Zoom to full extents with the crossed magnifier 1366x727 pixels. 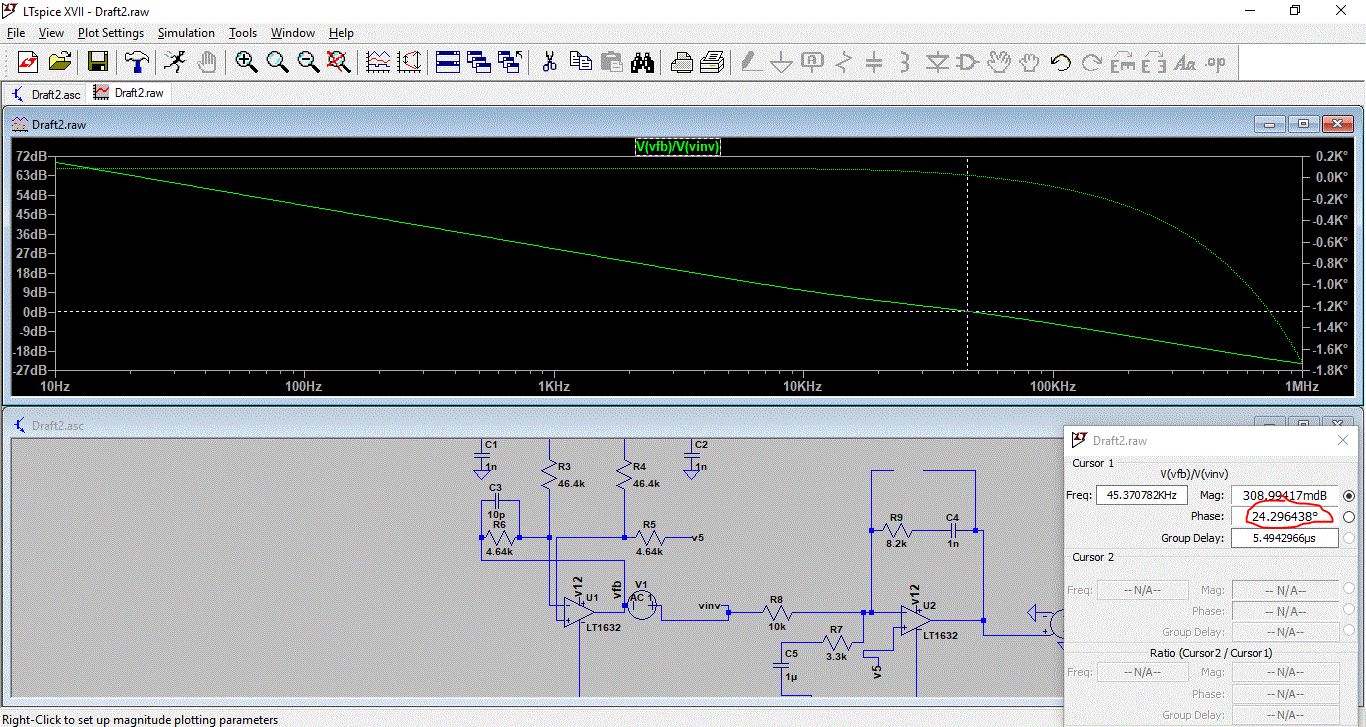[x=339, y=62]
